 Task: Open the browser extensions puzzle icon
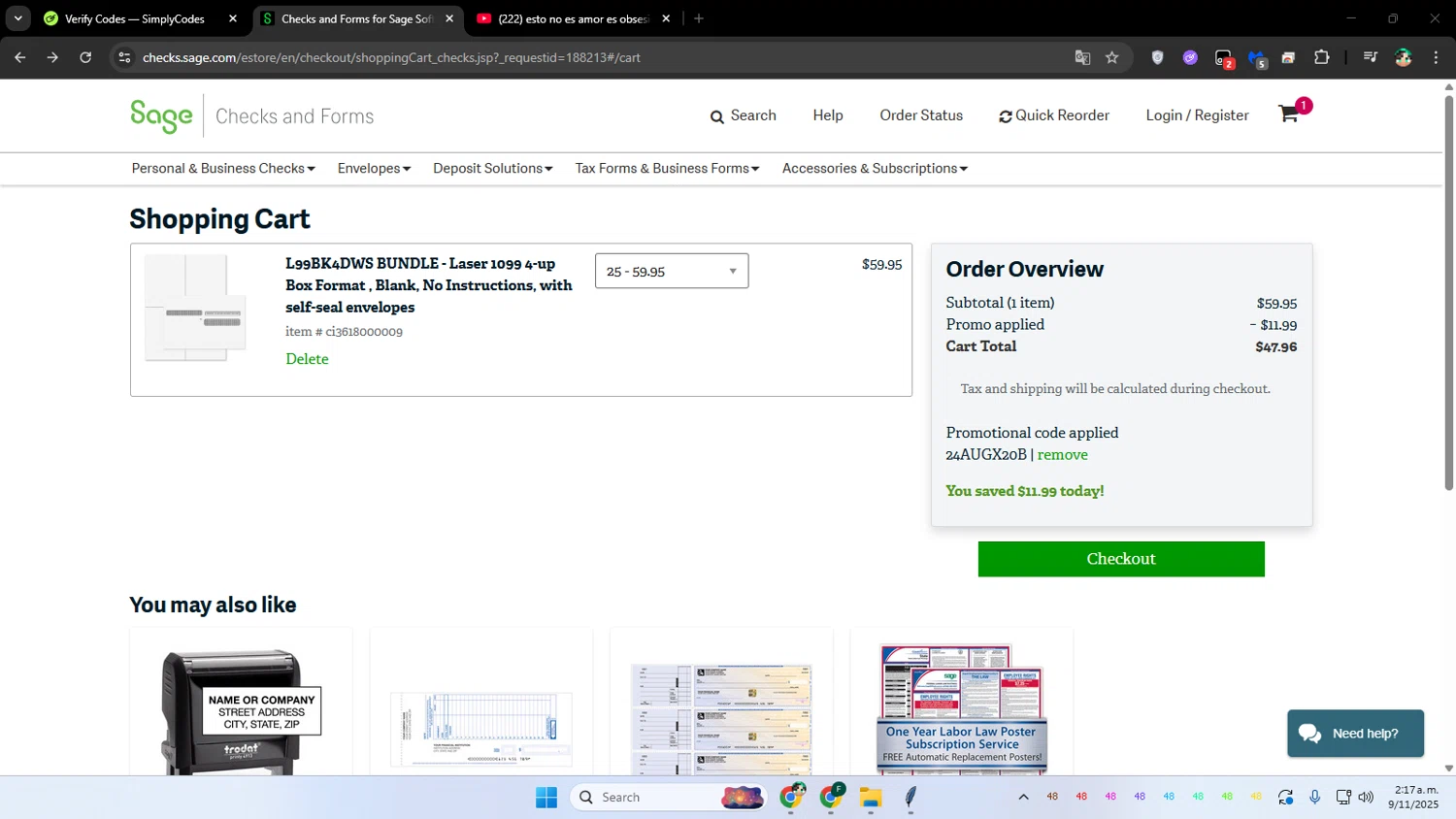click(1321, 57)
